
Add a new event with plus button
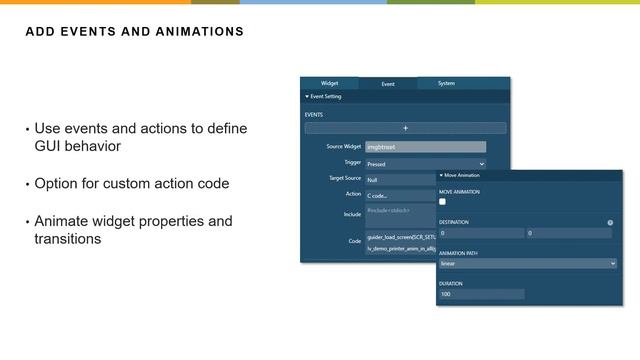click(x=405, y=128)
